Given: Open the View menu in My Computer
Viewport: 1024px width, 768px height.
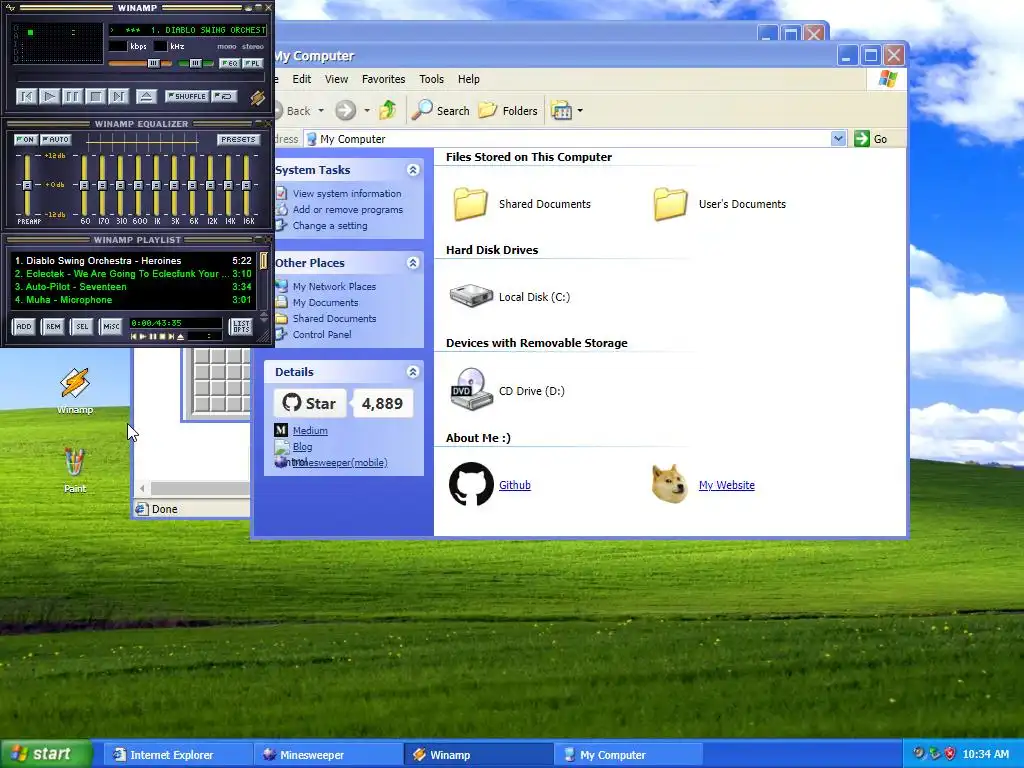Looking at the screenshot, I should coord(336,79).
